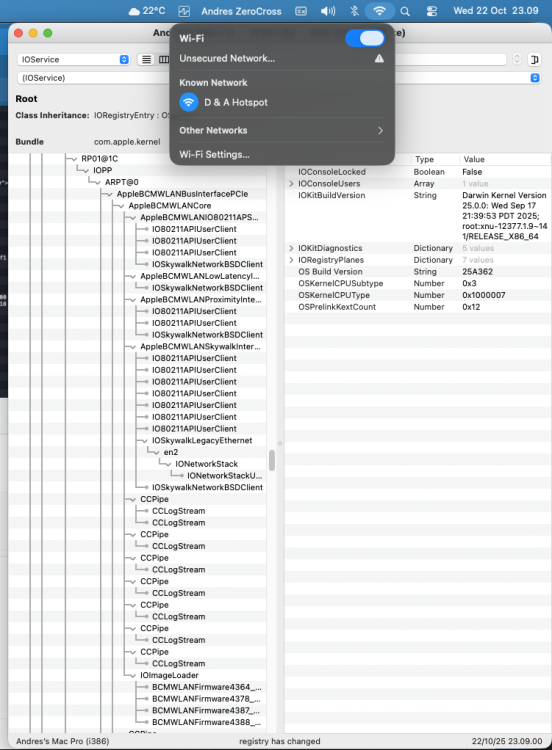Click the search field stepper arrows
This screenshot has height=750, width=552.
tap(517, 59)
